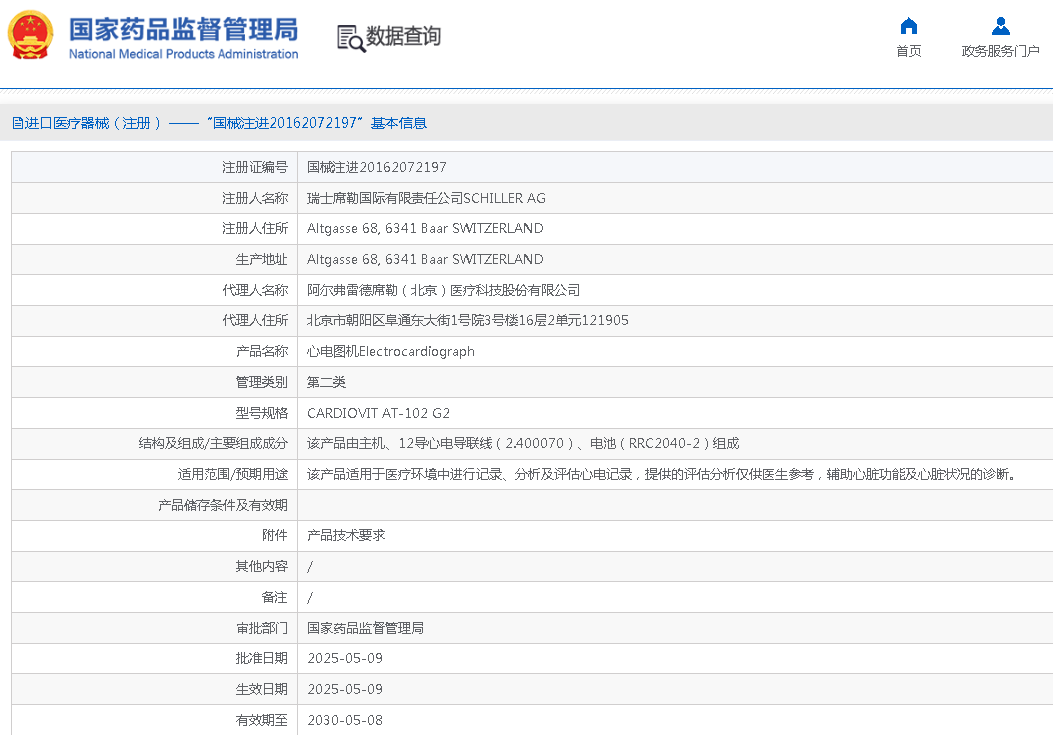1053x735 pixels.
Task: Select 注册人住所 address Altgasse 68 value
Action: click(x=425, y=228)
